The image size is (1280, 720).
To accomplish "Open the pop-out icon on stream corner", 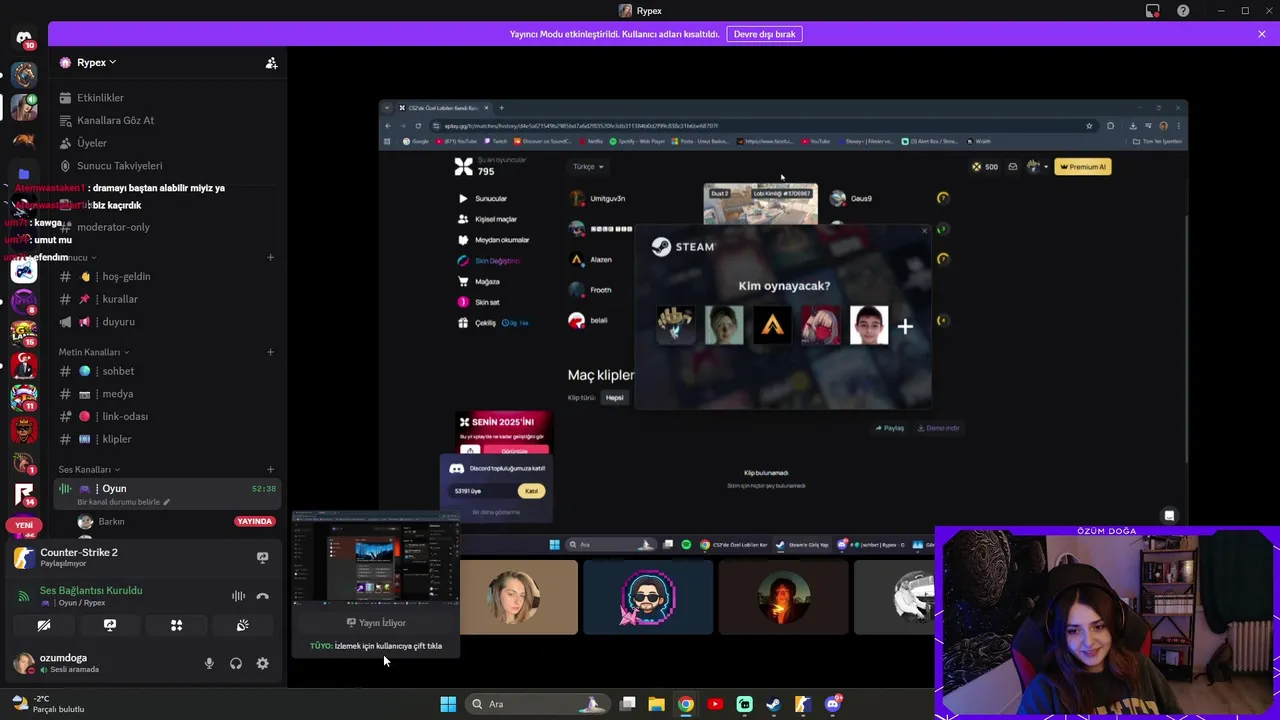I will pyautogui.click(x=1169, y=516).
